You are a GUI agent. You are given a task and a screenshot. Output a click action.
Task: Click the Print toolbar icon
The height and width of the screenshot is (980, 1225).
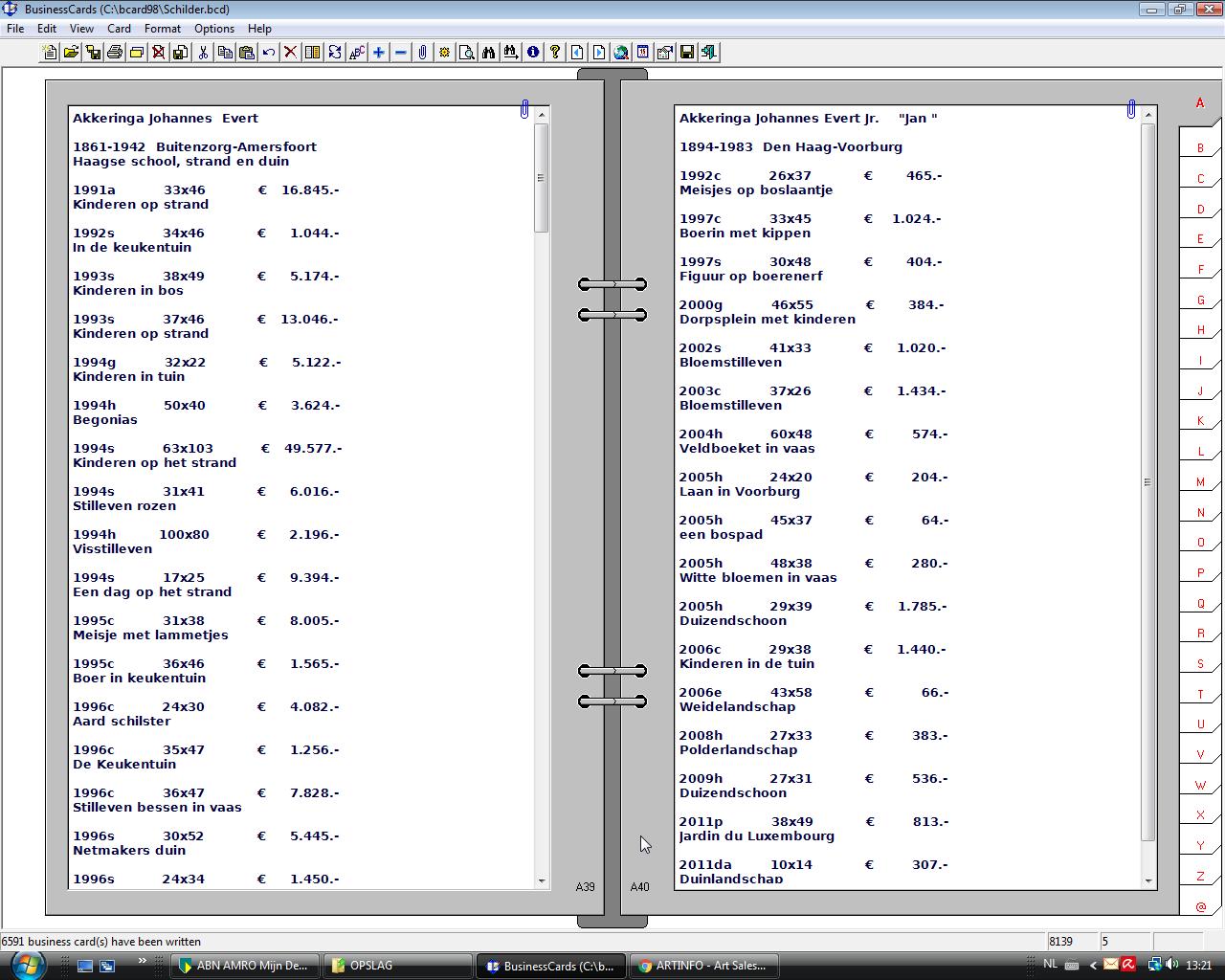pos(115,53)
